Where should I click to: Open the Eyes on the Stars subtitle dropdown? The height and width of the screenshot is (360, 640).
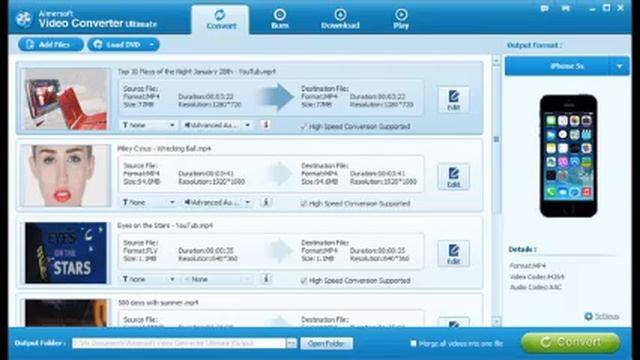(149, 279)
